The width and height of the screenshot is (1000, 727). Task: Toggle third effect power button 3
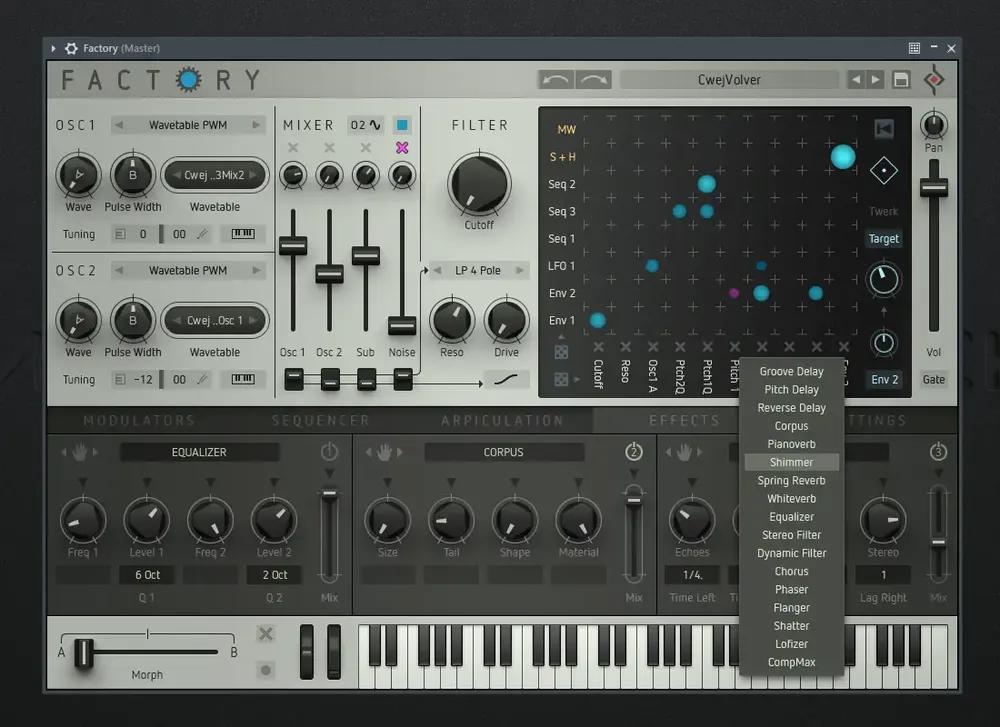click(x=938, y=452)
